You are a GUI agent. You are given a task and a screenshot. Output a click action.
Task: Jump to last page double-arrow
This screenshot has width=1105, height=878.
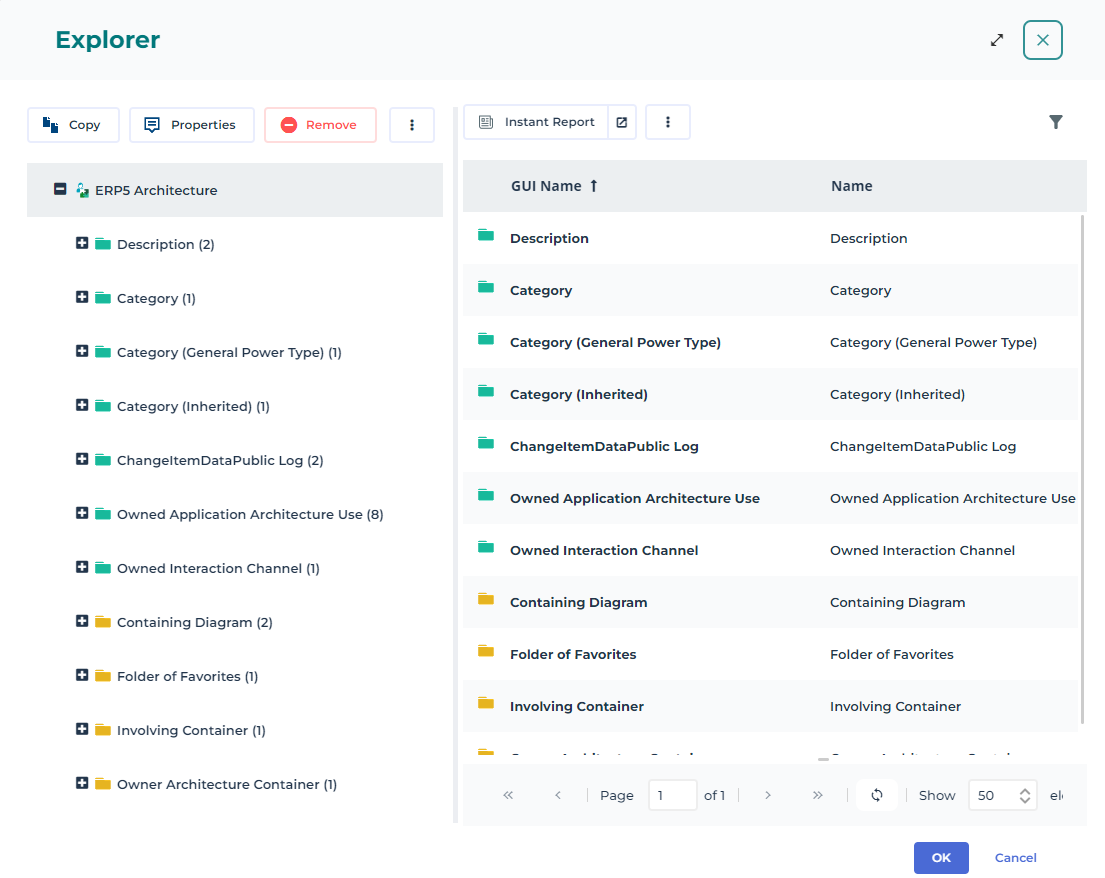coord(817,795)
